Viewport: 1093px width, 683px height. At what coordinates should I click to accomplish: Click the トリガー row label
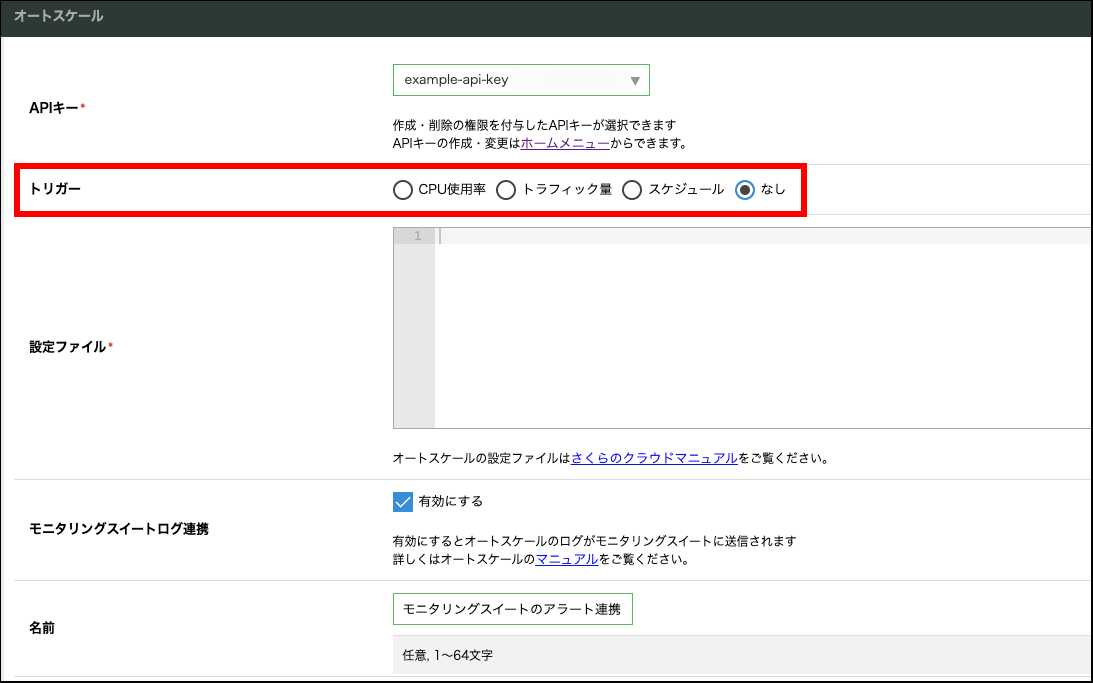[55, 190]
